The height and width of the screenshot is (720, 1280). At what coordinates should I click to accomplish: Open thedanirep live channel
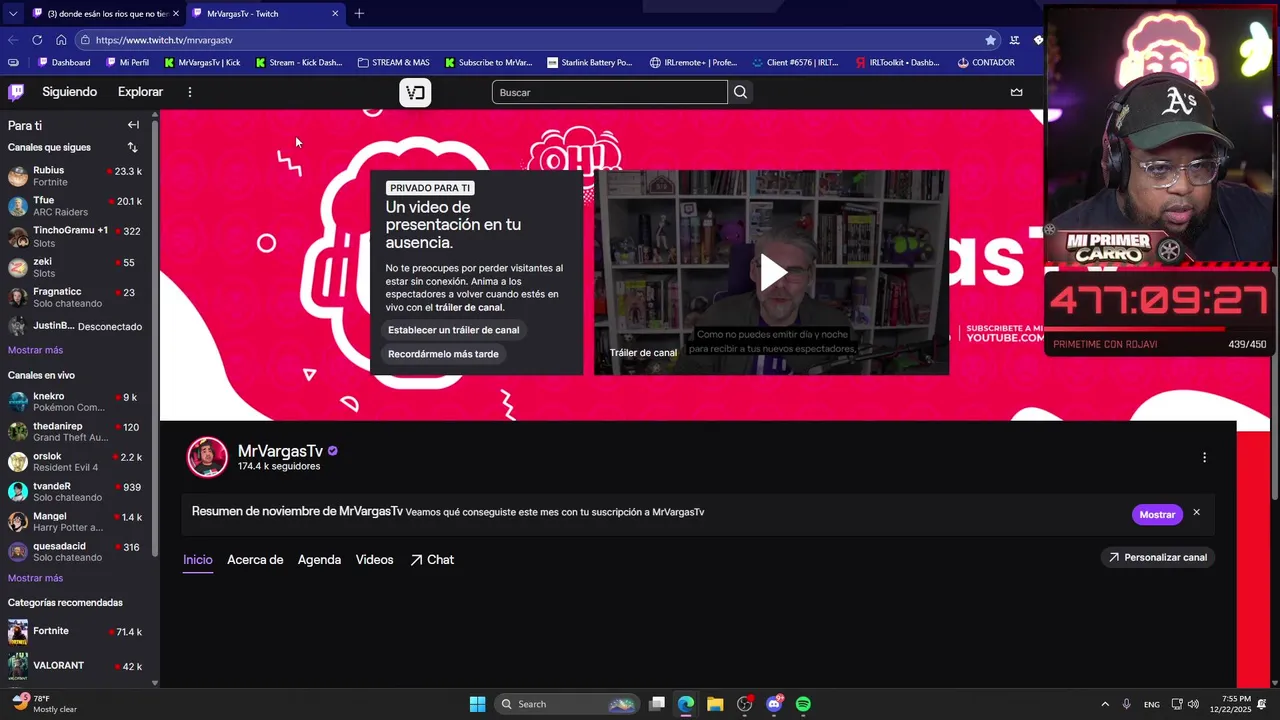78,431
